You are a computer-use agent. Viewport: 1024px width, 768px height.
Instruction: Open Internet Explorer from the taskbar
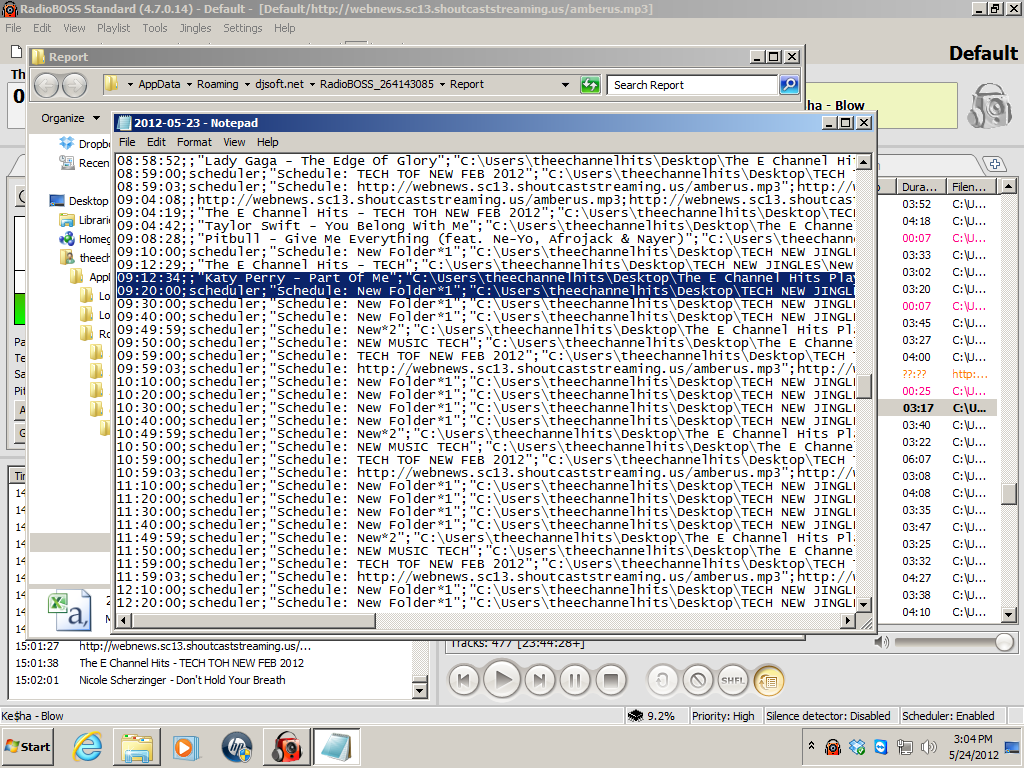click(x=87, y=746)
